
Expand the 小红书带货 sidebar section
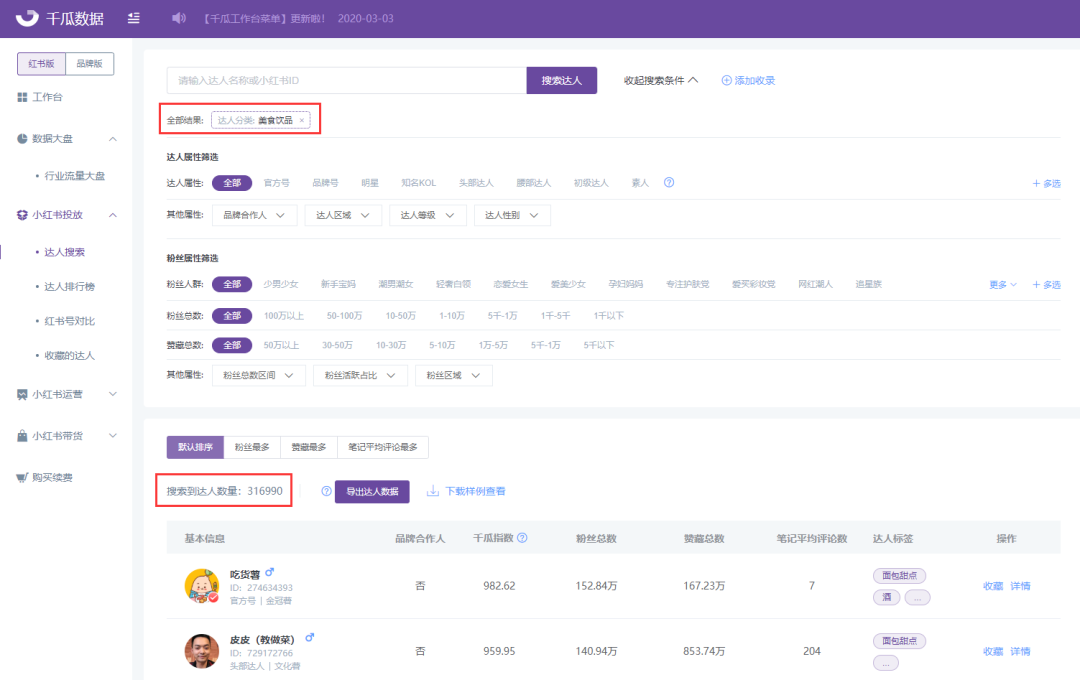(x=113, y=436)
